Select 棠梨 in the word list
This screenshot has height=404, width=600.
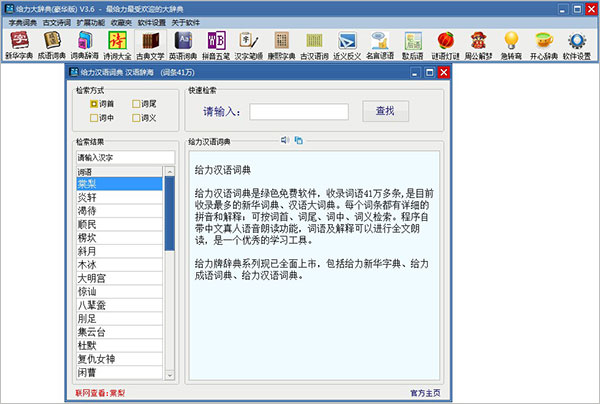coord(119,184)
